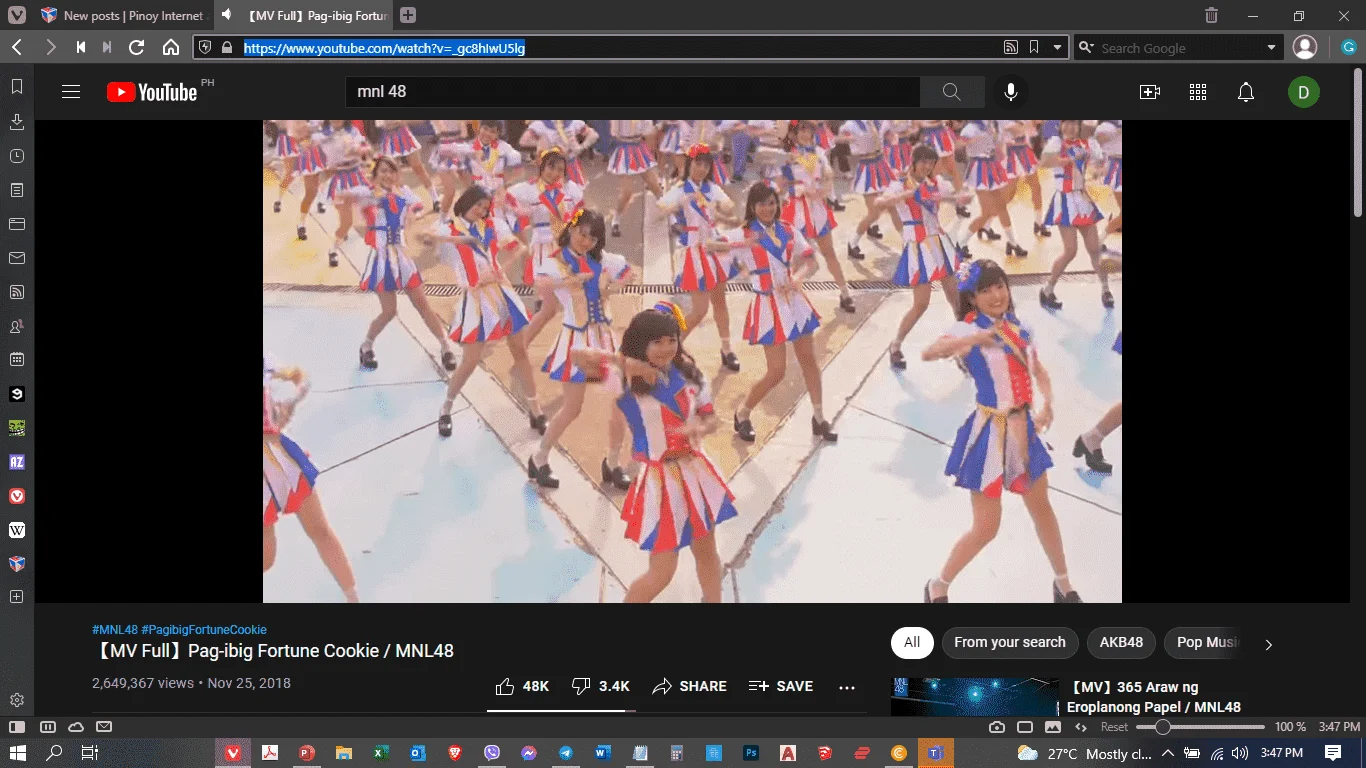
Task: Start voice search with the microphone
Action: 1011,92
